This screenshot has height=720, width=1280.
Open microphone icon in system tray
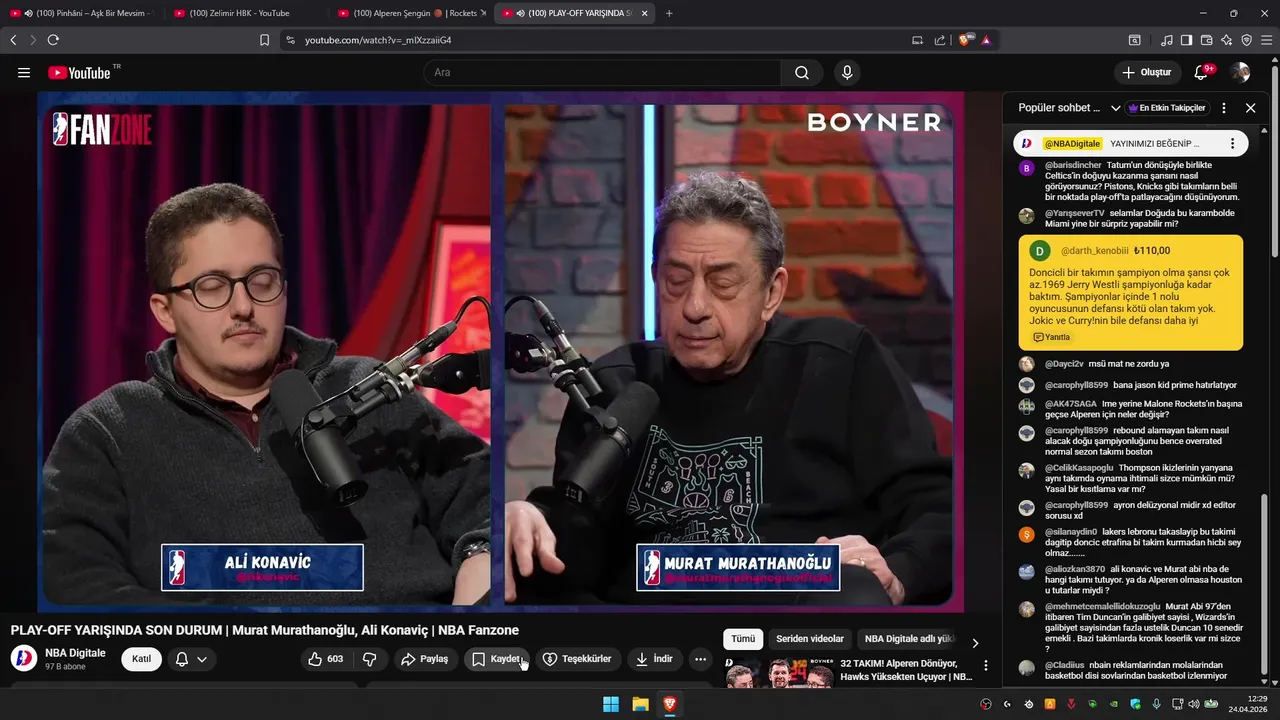1156,704
